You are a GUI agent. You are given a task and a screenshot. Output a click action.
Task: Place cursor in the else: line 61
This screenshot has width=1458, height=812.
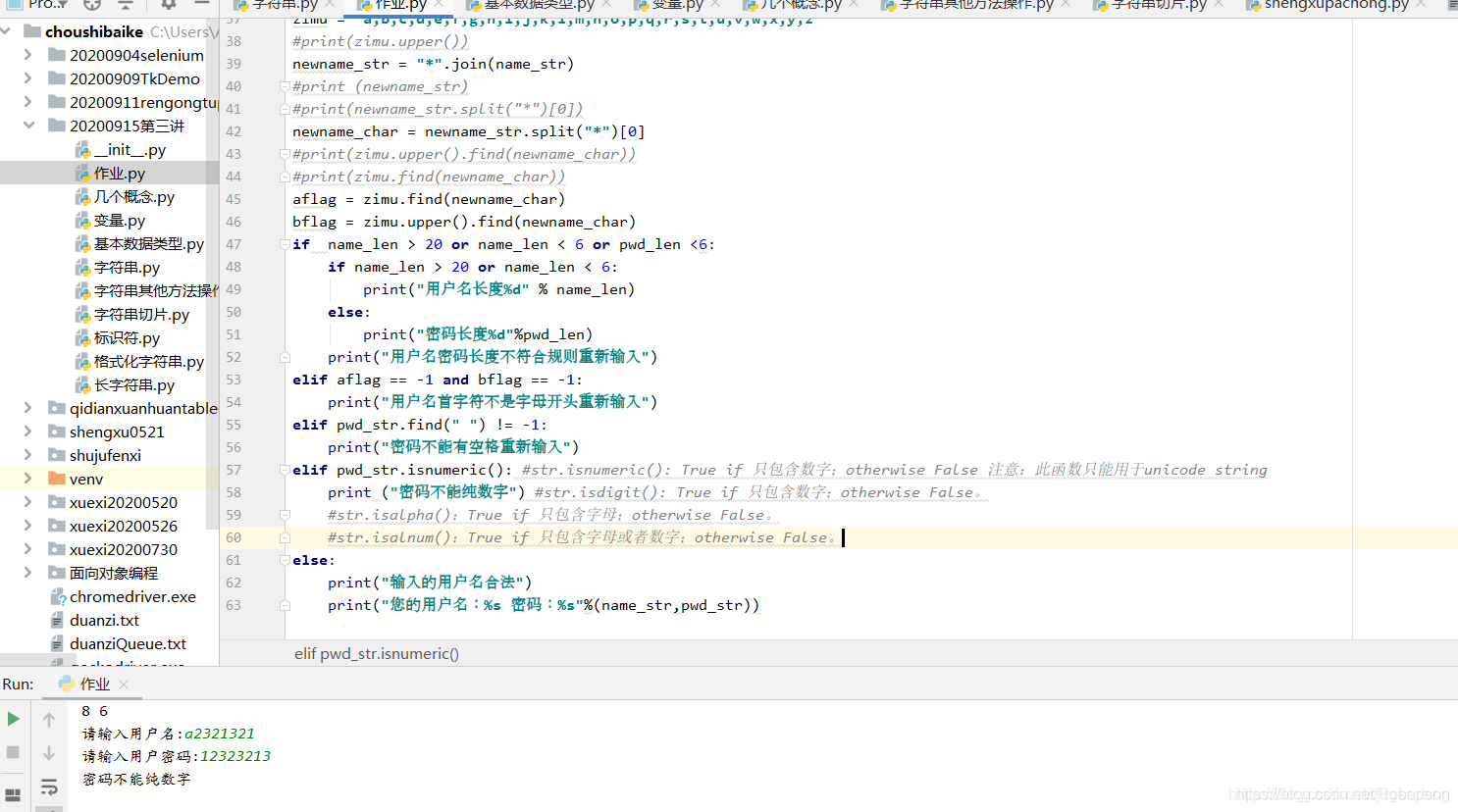(x=314, y=560)
